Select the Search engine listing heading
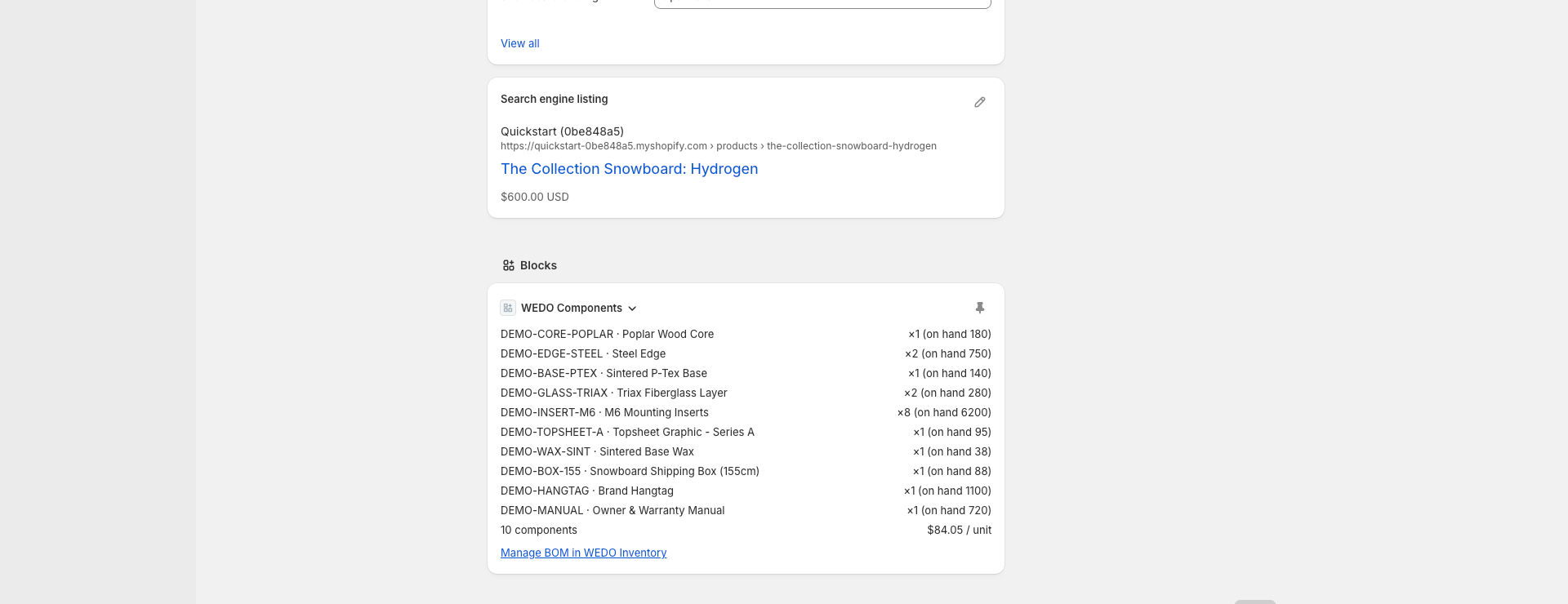The image size is (1568, 604). [x=555, y=99]
